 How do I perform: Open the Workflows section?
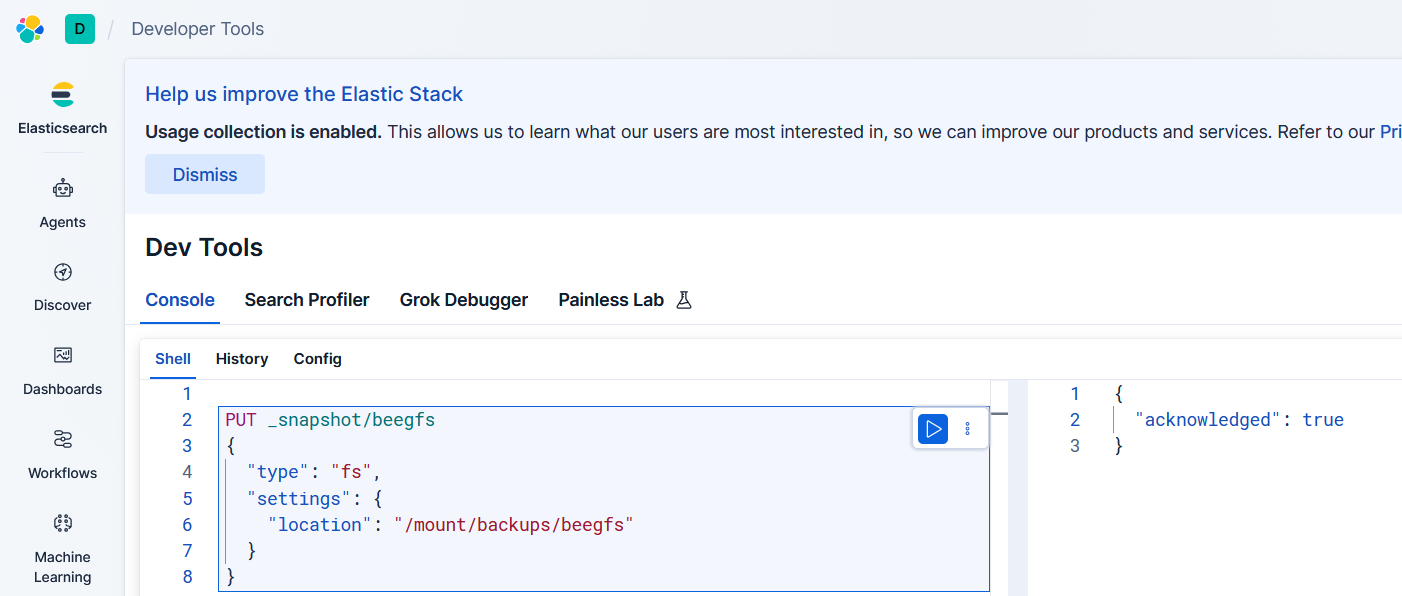[x=63, y=455]
